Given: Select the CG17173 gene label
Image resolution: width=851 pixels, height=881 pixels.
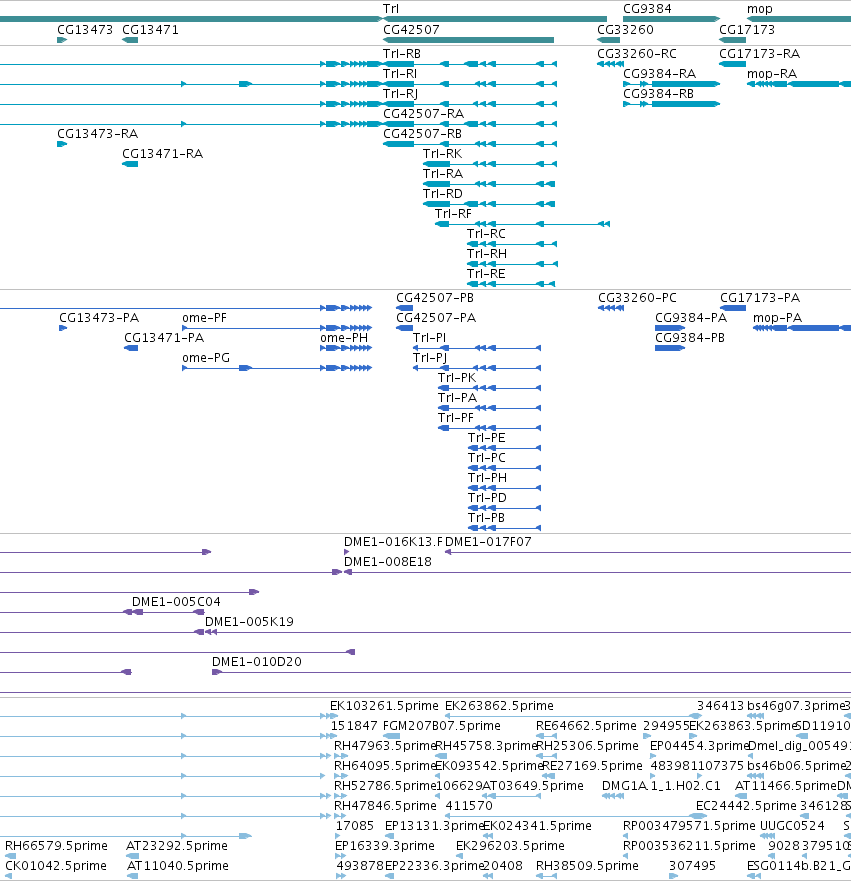Looking at the screenshot, I should (747, 29).
